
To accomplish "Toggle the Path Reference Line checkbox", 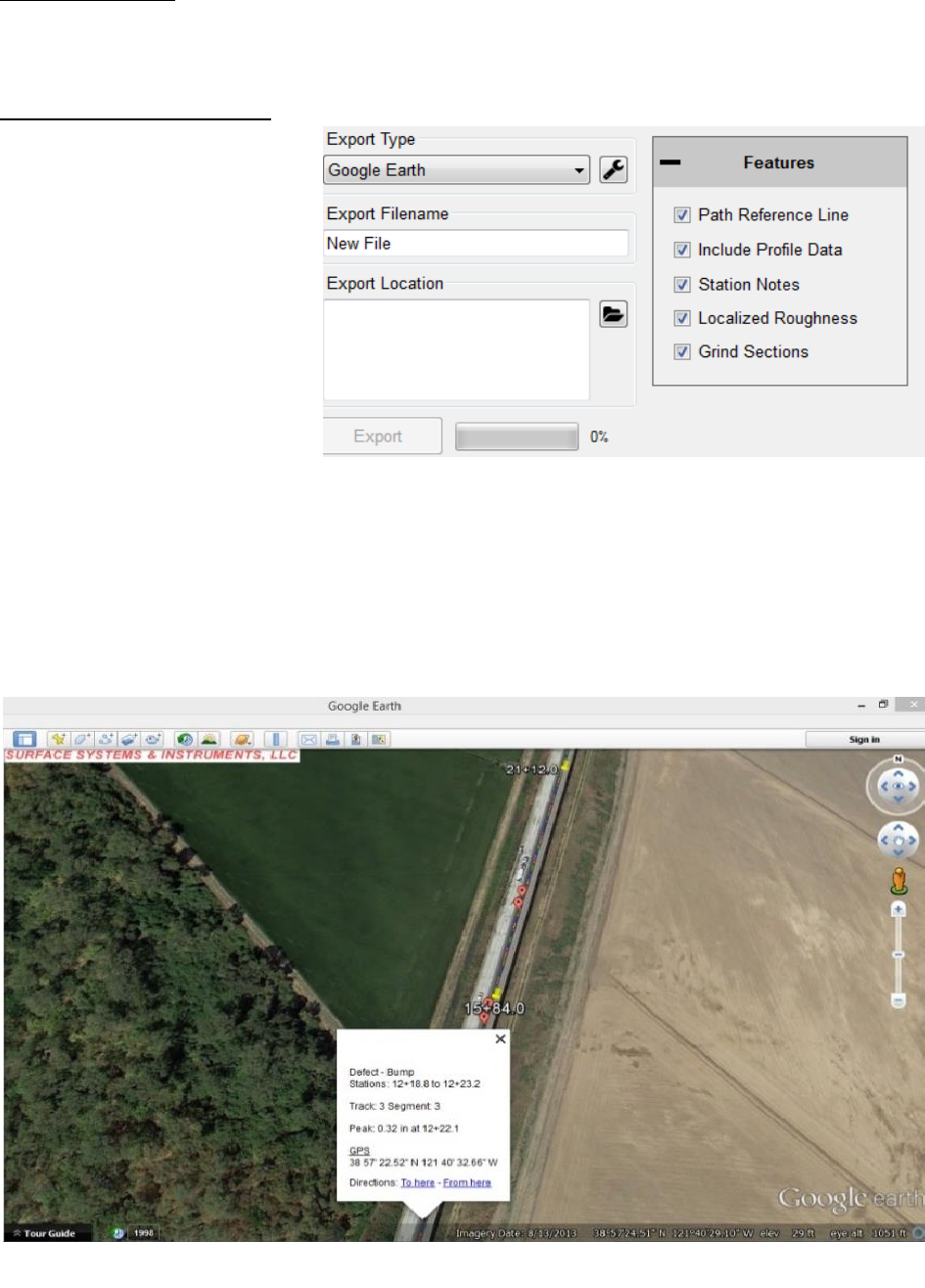I will point(682,215).
